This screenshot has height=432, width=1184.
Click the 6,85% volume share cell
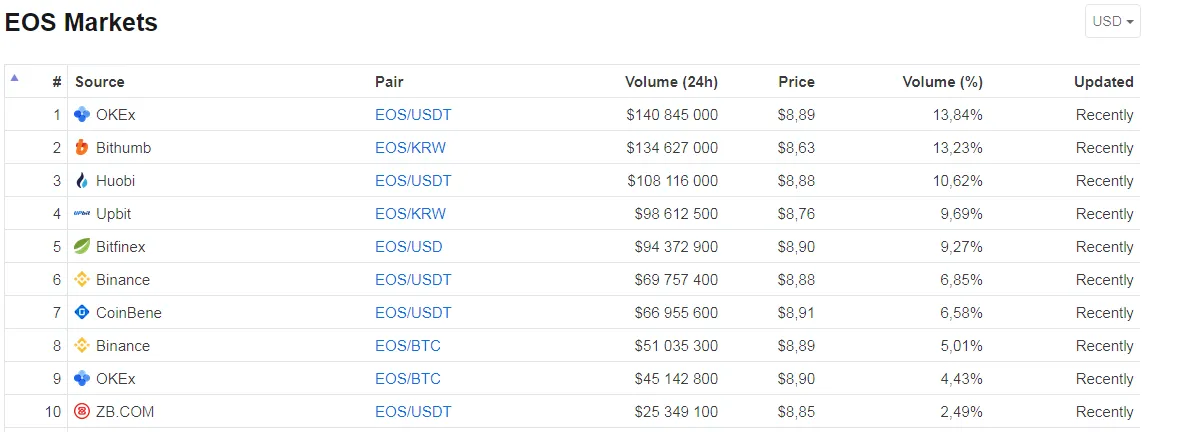point(962,279)
